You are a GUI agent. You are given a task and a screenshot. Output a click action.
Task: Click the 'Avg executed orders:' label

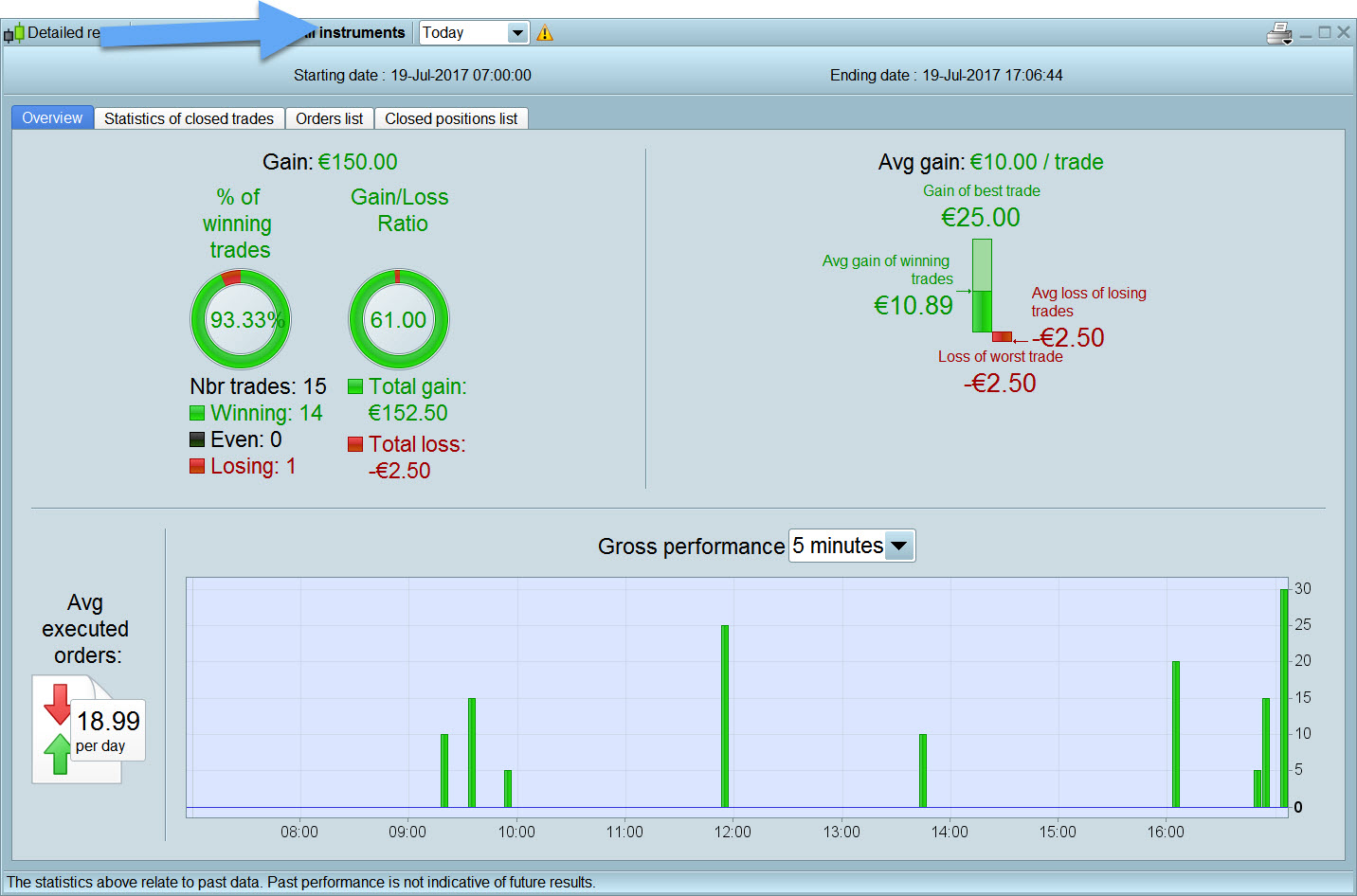click(85, 629)
